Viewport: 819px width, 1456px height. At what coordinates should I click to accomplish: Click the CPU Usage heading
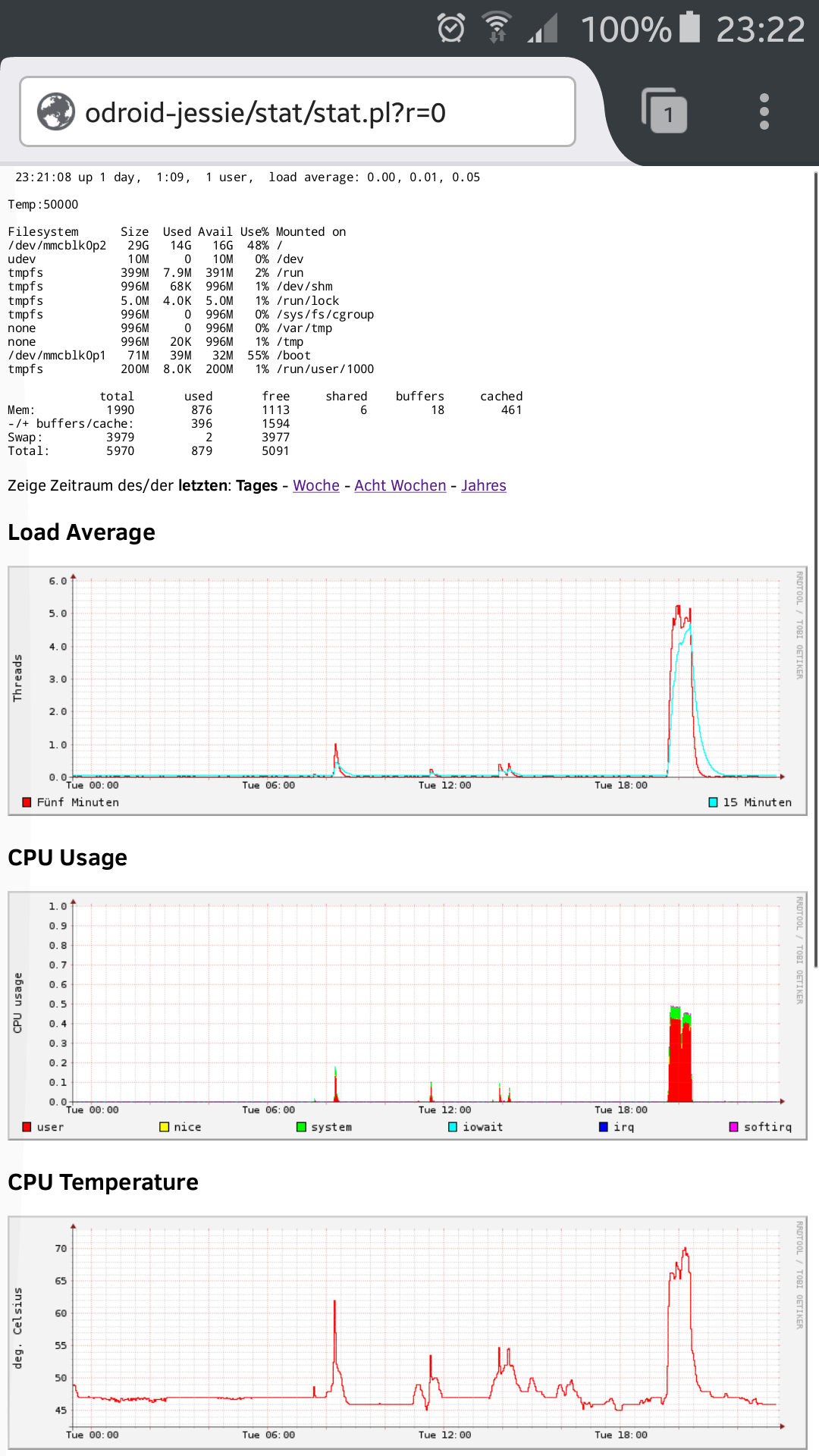[67, 858]
